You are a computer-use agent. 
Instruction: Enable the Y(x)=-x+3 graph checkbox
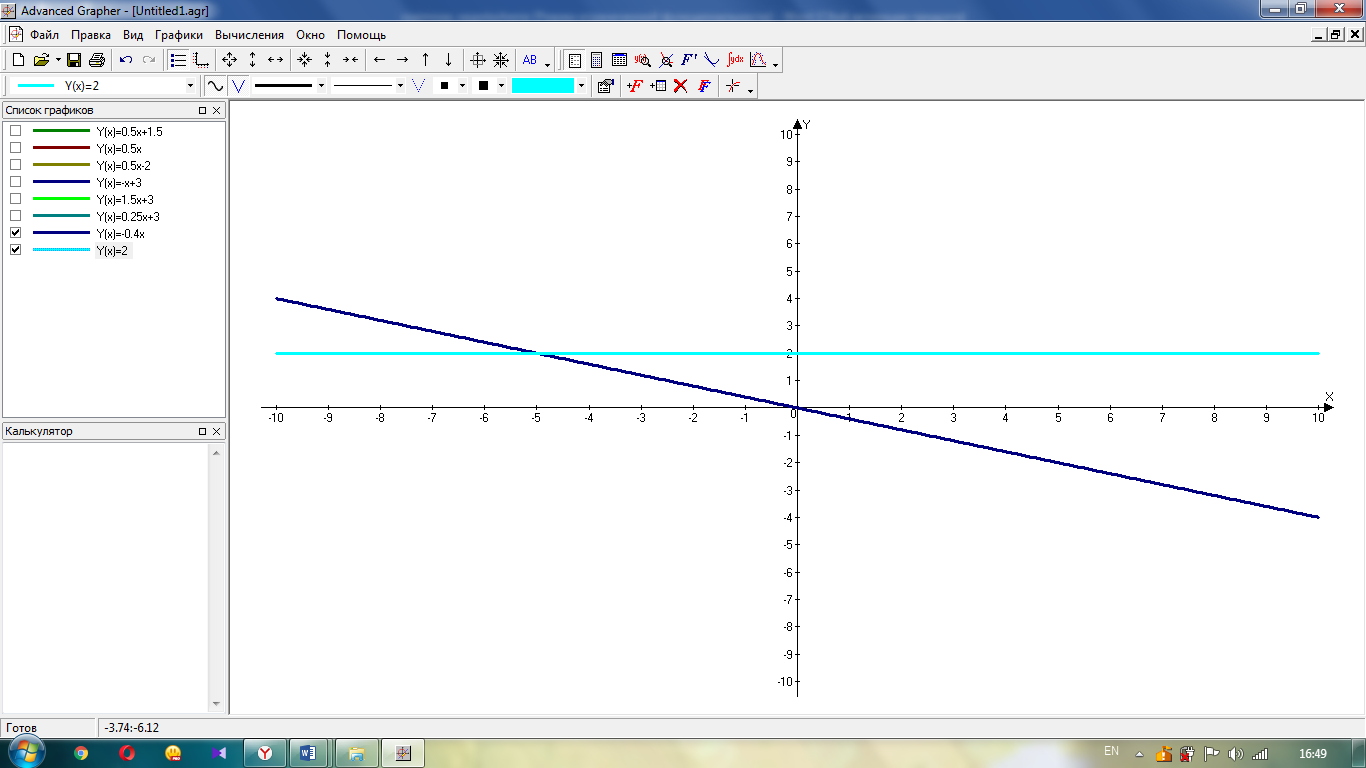point(15,182)
